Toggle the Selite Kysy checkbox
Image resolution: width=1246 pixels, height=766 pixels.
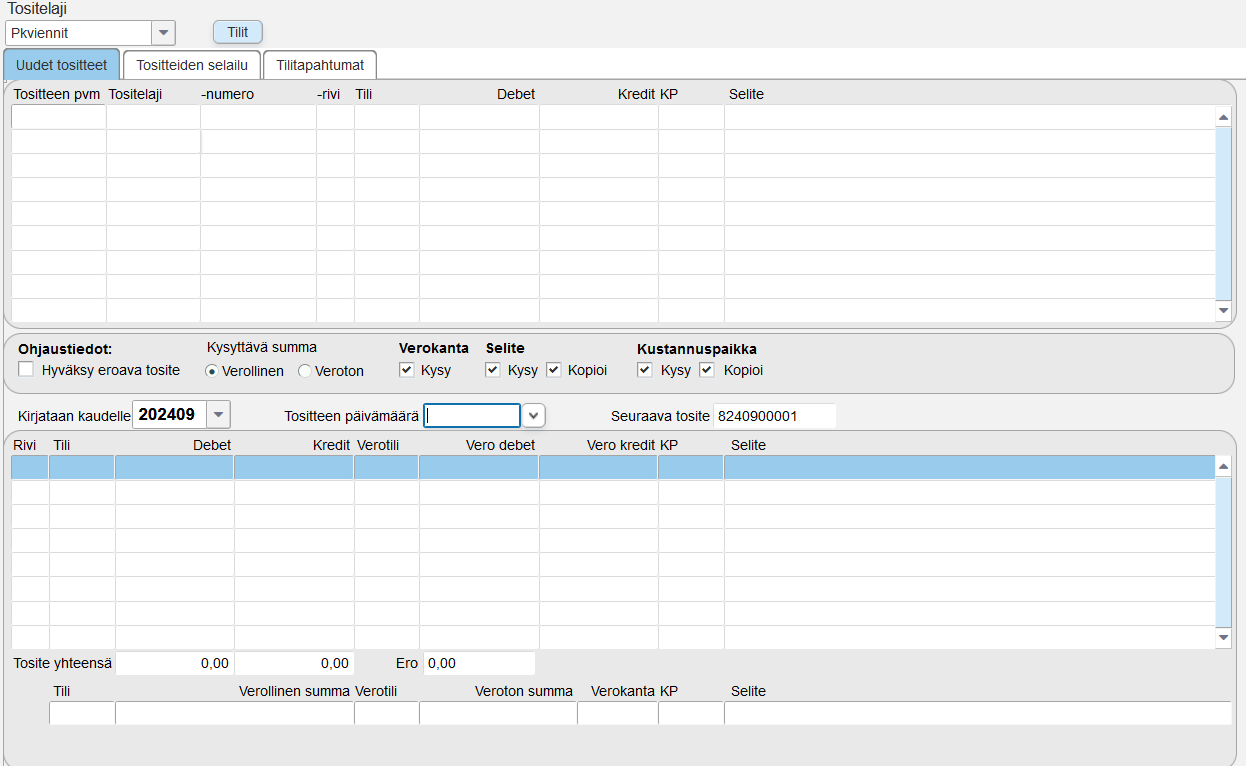click(493, 370)
